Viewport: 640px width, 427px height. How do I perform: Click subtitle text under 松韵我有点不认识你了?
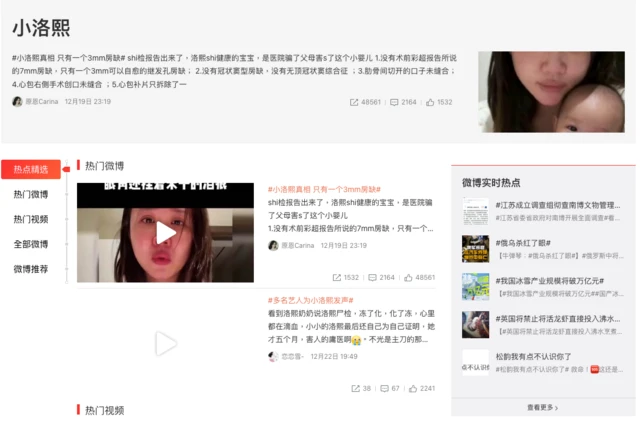click(x=559, y=369)
